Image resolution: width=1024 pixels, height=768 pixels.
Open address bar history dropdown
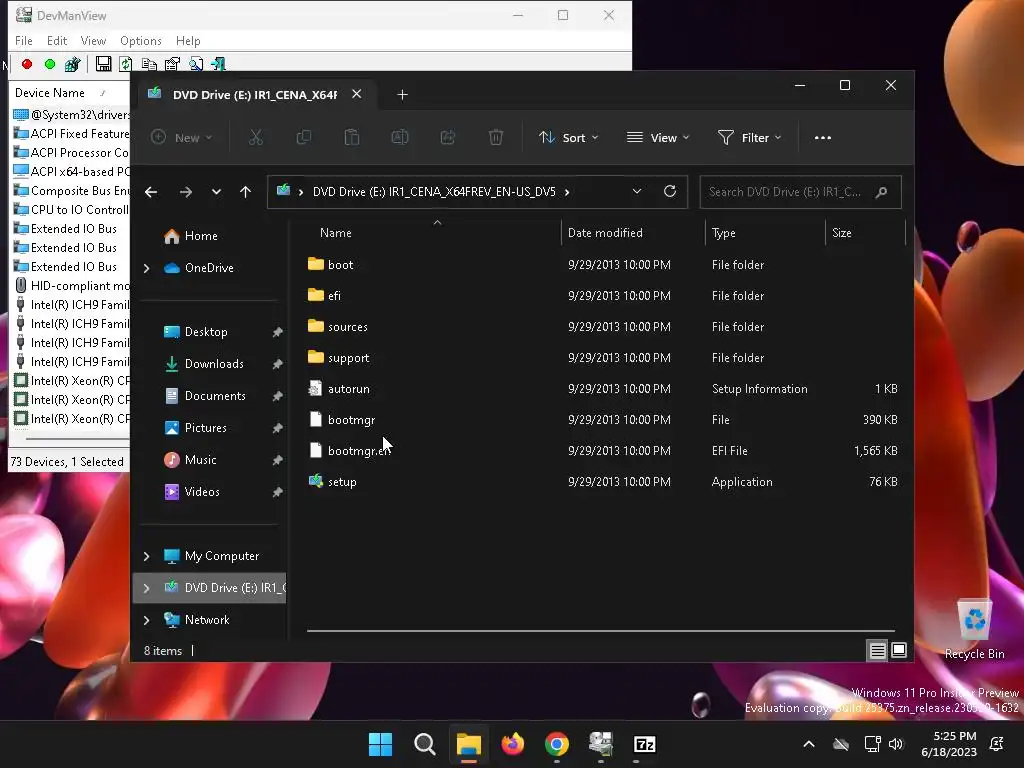[637, 191]
